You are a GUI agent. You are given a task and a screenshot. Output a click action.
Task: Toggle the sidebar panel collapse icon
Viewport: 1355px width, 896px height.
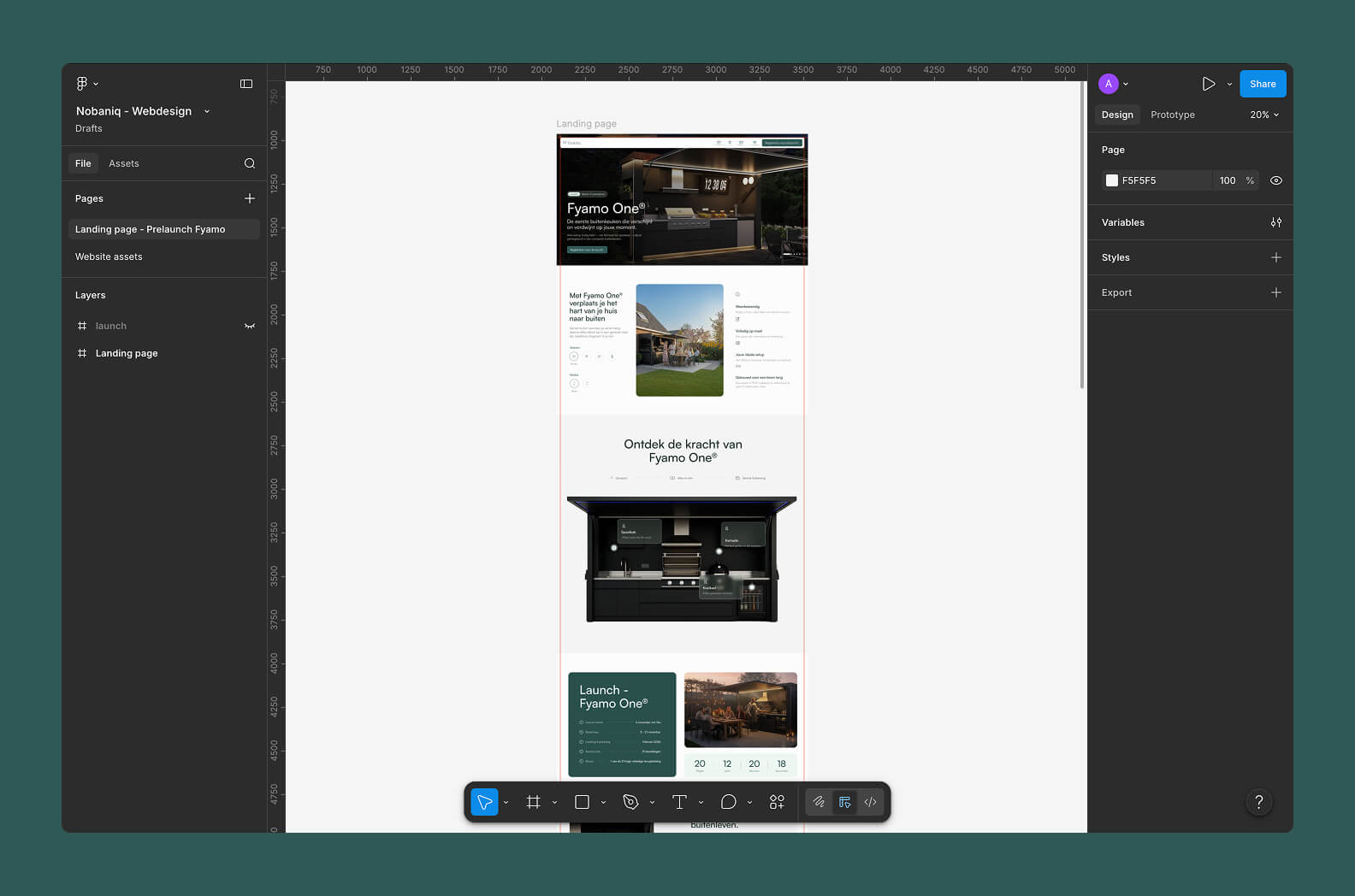[246, 84]
